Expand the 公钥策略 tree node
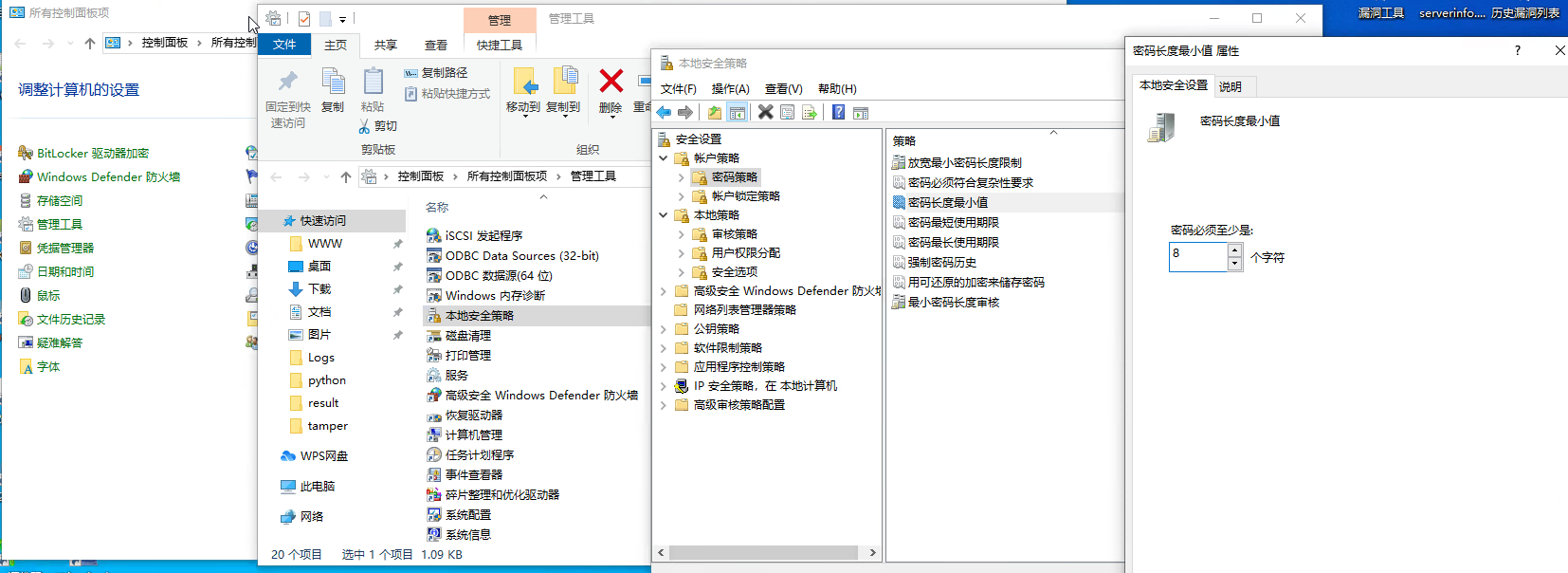The image size is (1568, 573). 664,329
